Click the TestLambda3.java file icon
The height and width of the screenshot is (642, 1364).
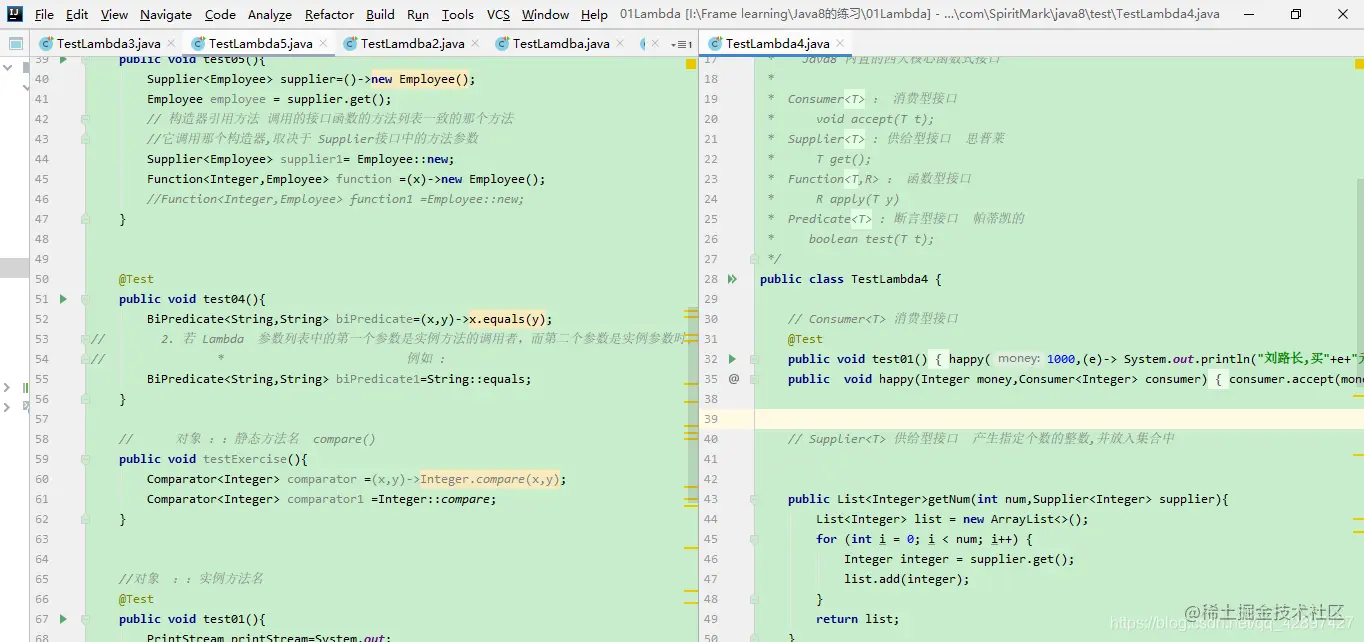click(x=46, y=44)
